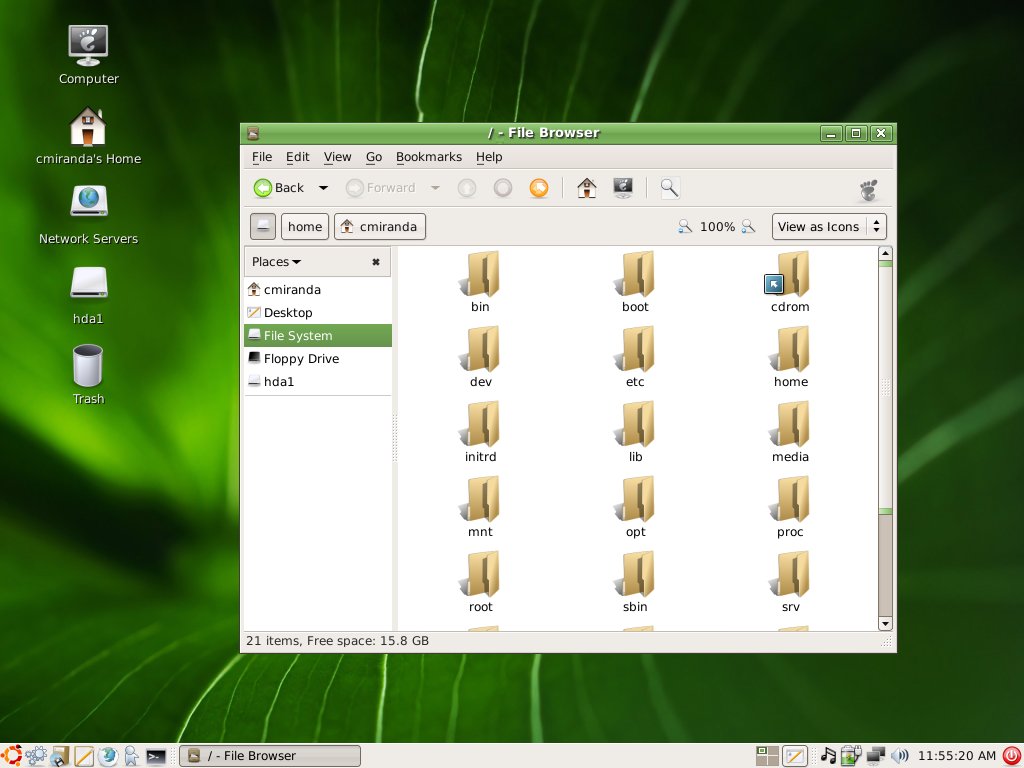Click the scrollbar up arrow

point(885,253)
